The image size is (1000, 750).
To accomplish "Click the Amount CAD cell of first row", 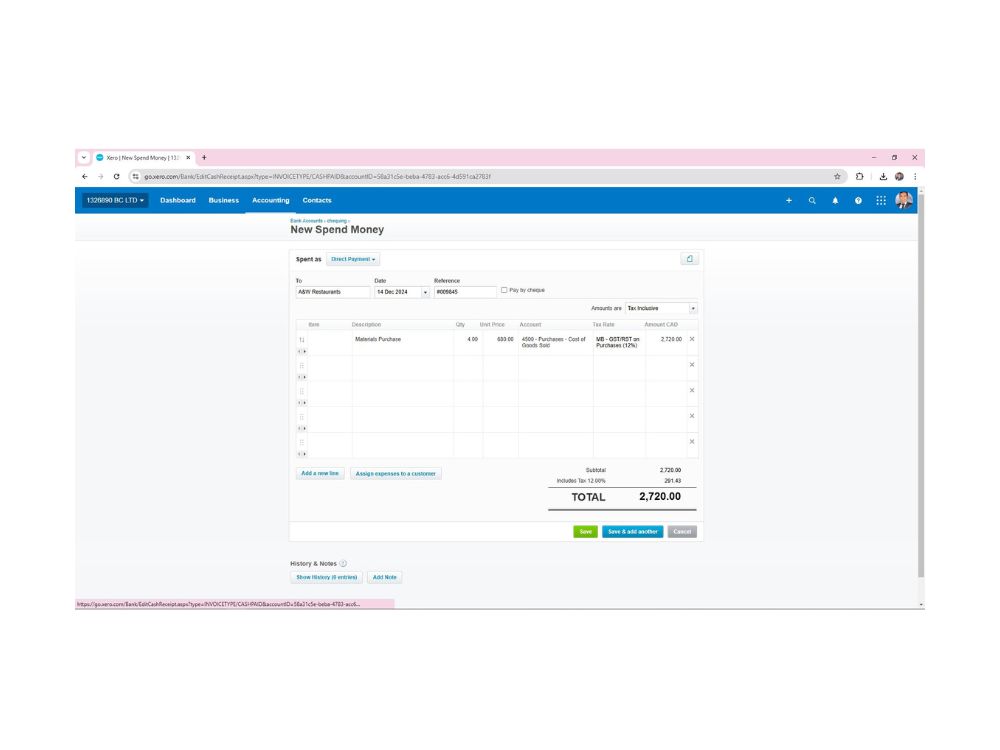I will point(665,342).
